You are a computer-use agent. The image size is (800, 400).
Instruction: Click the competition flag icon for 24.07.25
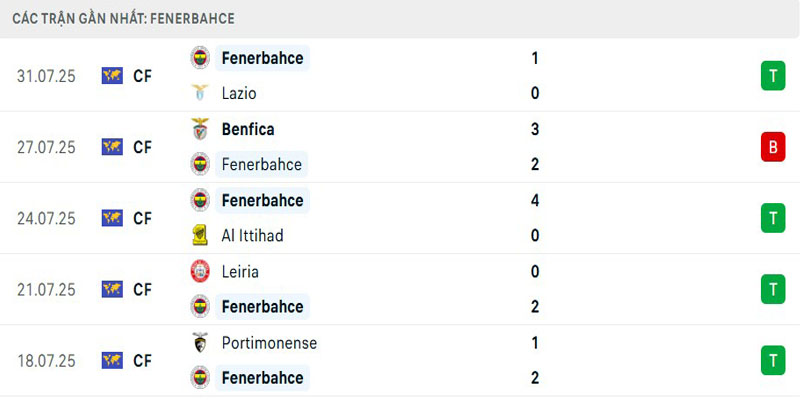(x=112, y=218)
